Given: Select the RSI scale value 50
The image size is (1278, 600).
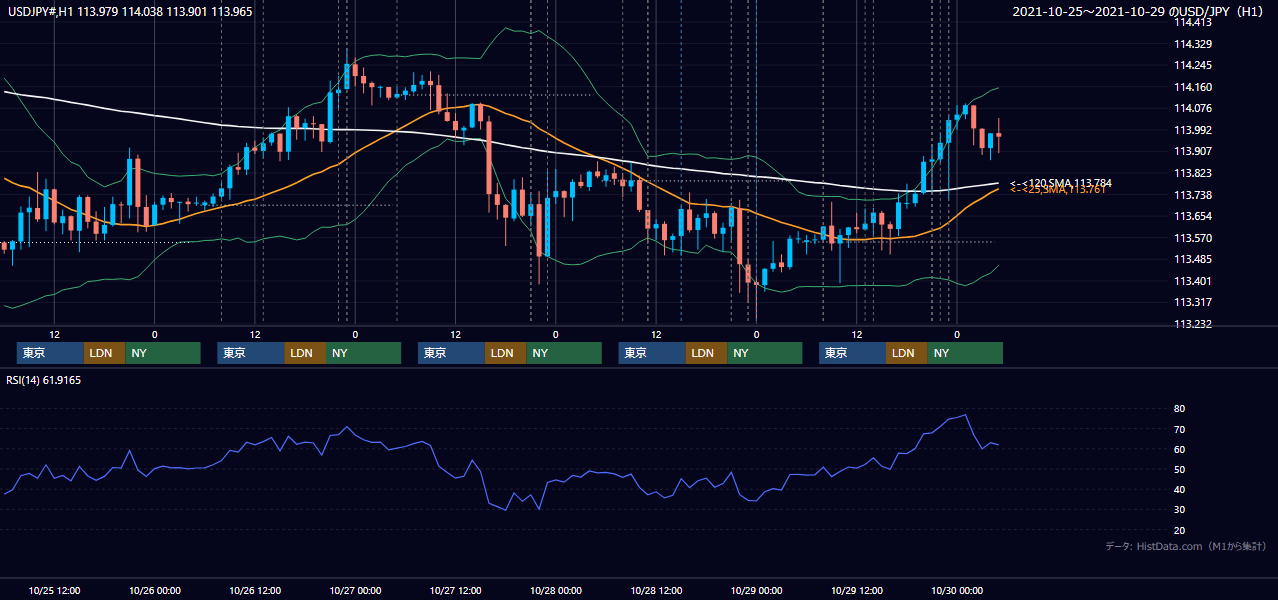Looking at the screenshot, I should pos(1180,469).
